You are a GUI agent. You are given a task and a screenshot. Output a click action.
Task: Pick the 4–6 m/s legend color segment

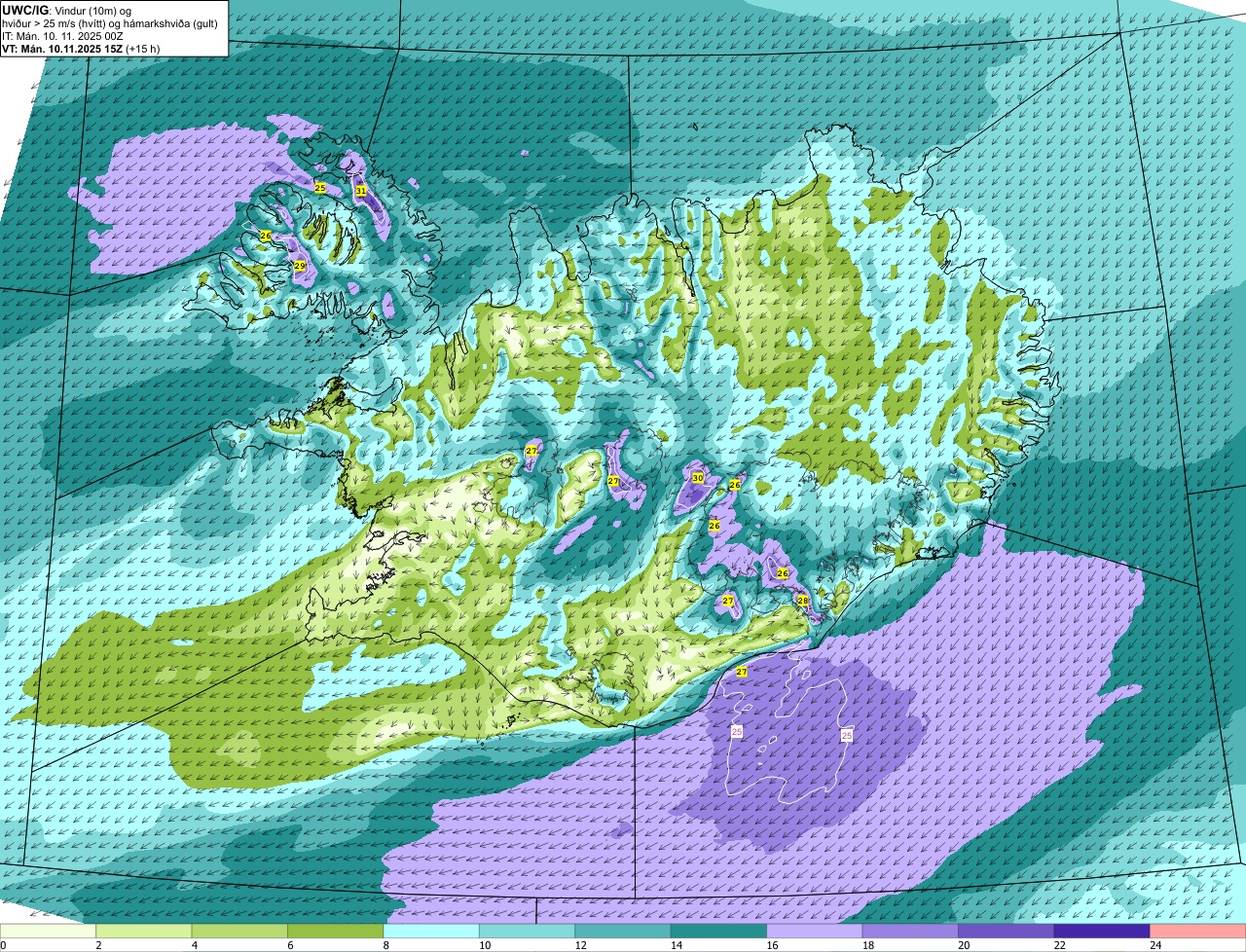[239, 932]
